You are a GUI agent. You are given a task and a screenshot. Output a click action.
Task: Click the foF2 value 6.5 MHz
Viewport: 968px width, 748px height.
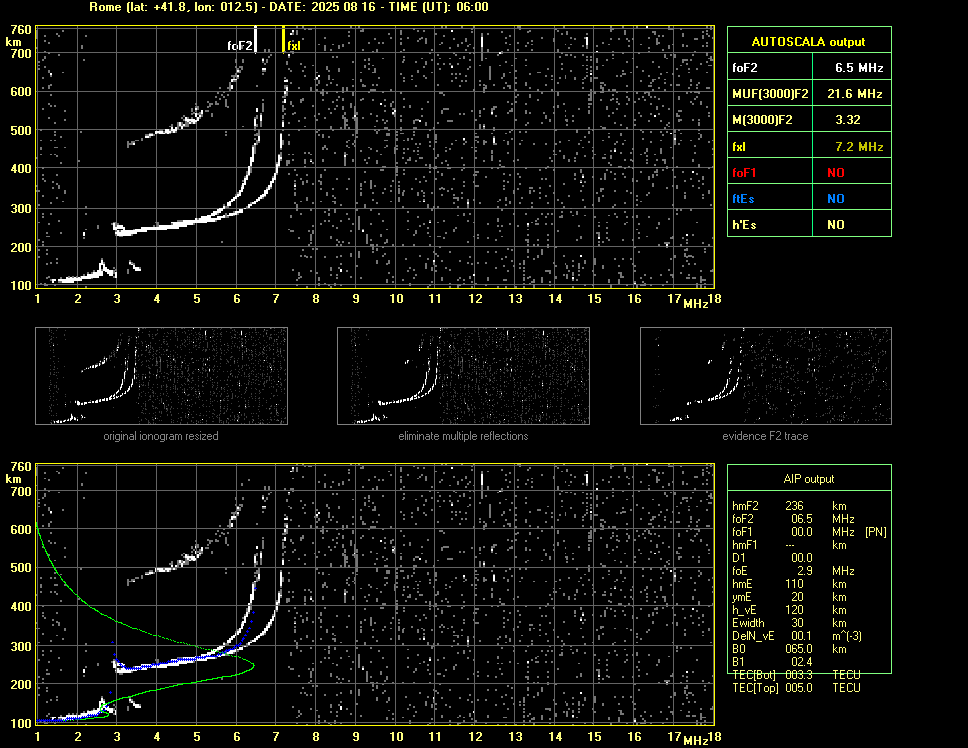pyautogui.click(x=859, y=68)
